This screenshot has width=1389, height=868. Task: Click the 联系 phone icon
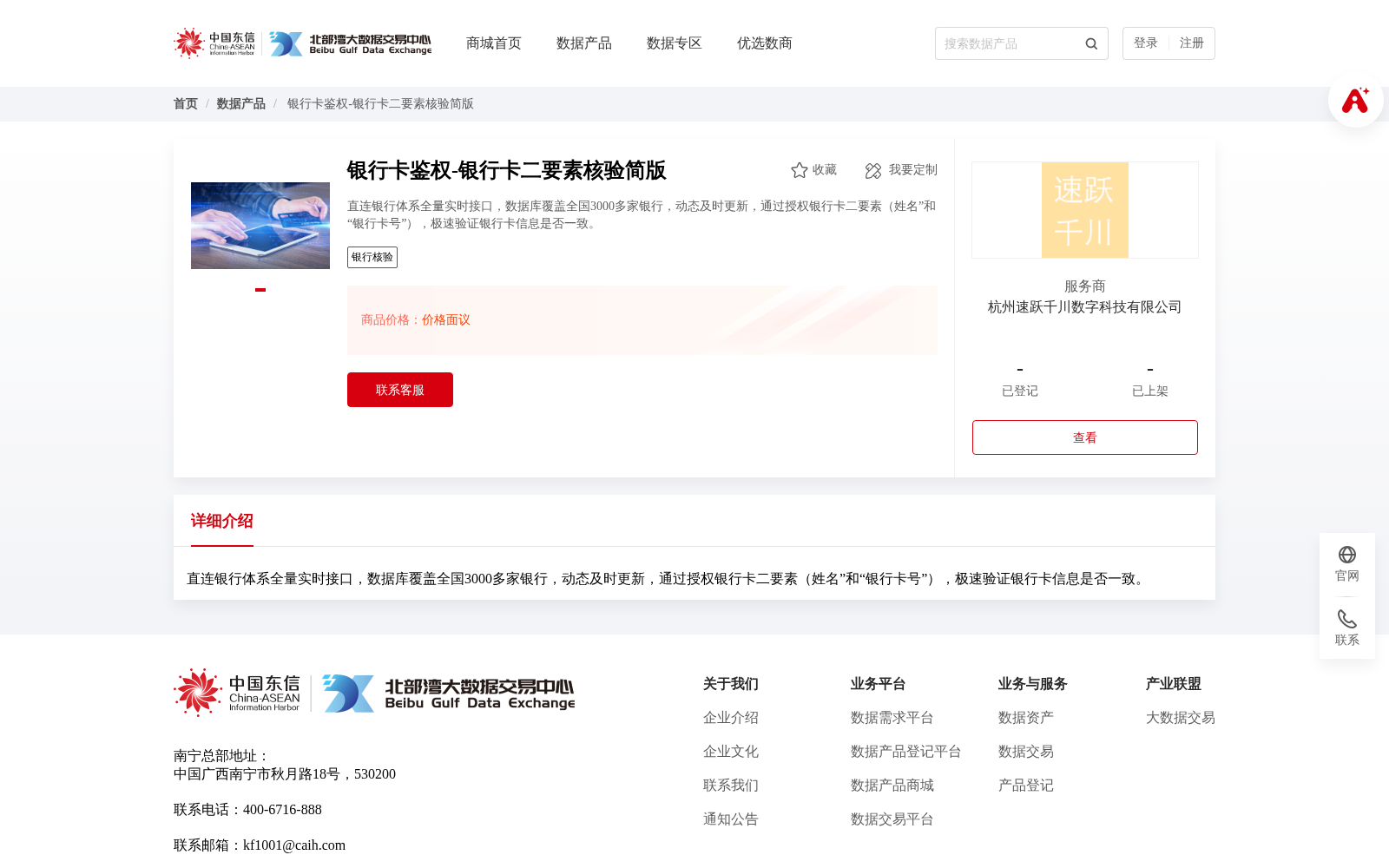click(x=1347, y=619)
